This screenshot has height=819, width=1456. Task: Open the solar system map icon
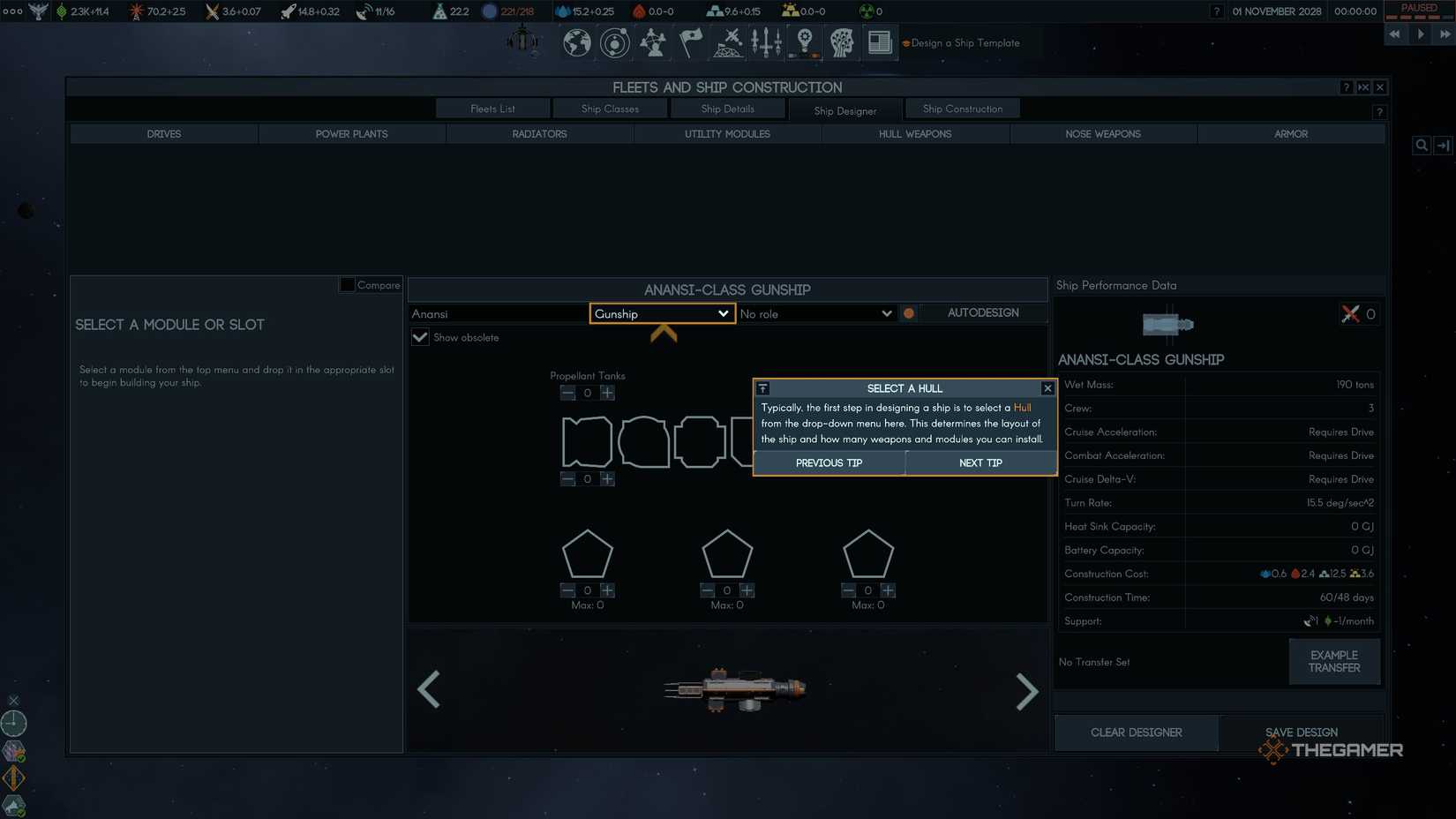[x=615, y=42]
